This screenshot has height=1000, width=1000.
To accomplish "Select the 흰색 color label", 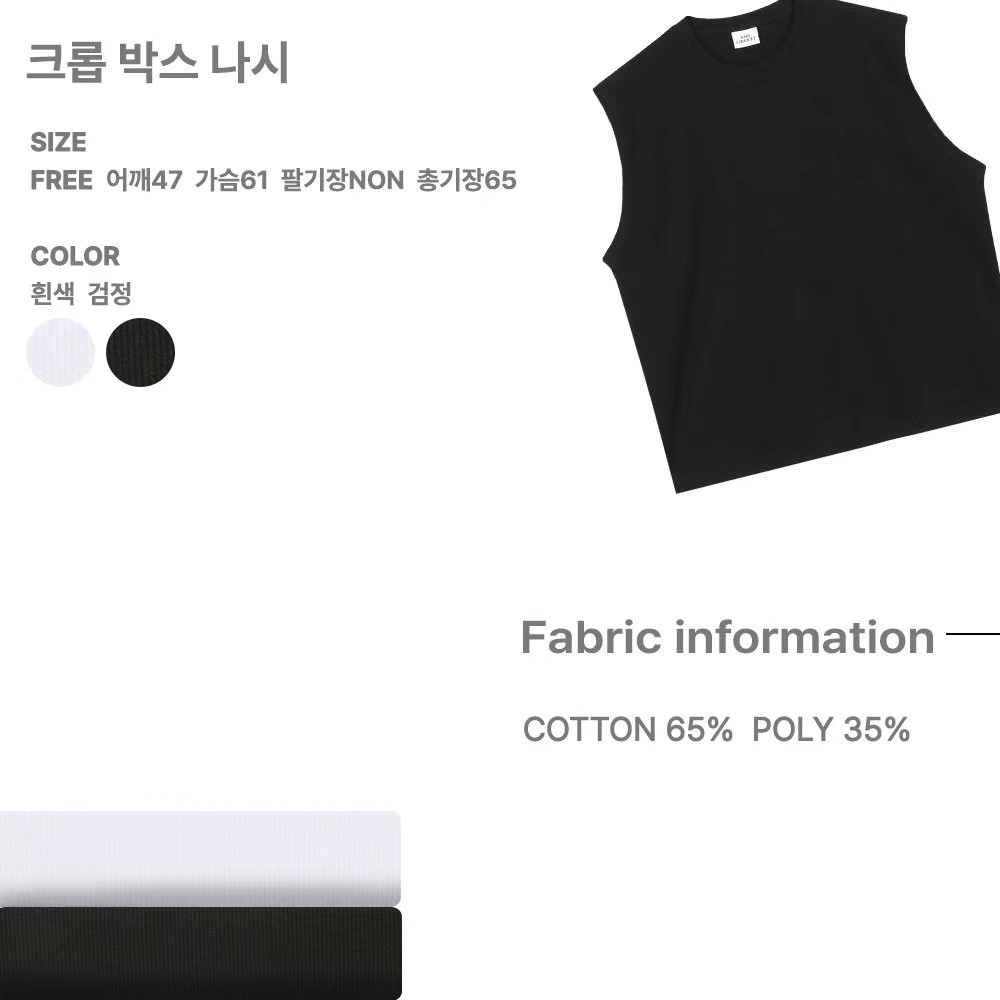I will (x=52, y=294).
